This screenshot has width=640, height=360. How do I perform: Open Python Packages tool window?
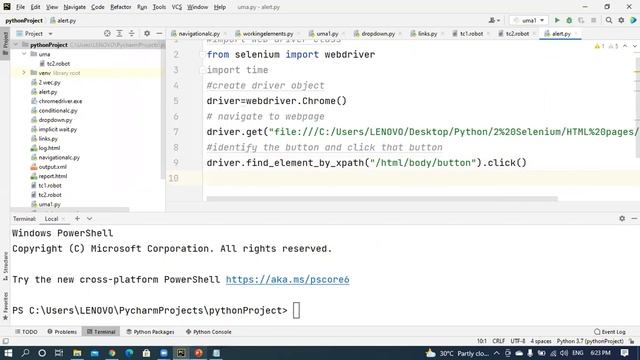click(150, 332)
